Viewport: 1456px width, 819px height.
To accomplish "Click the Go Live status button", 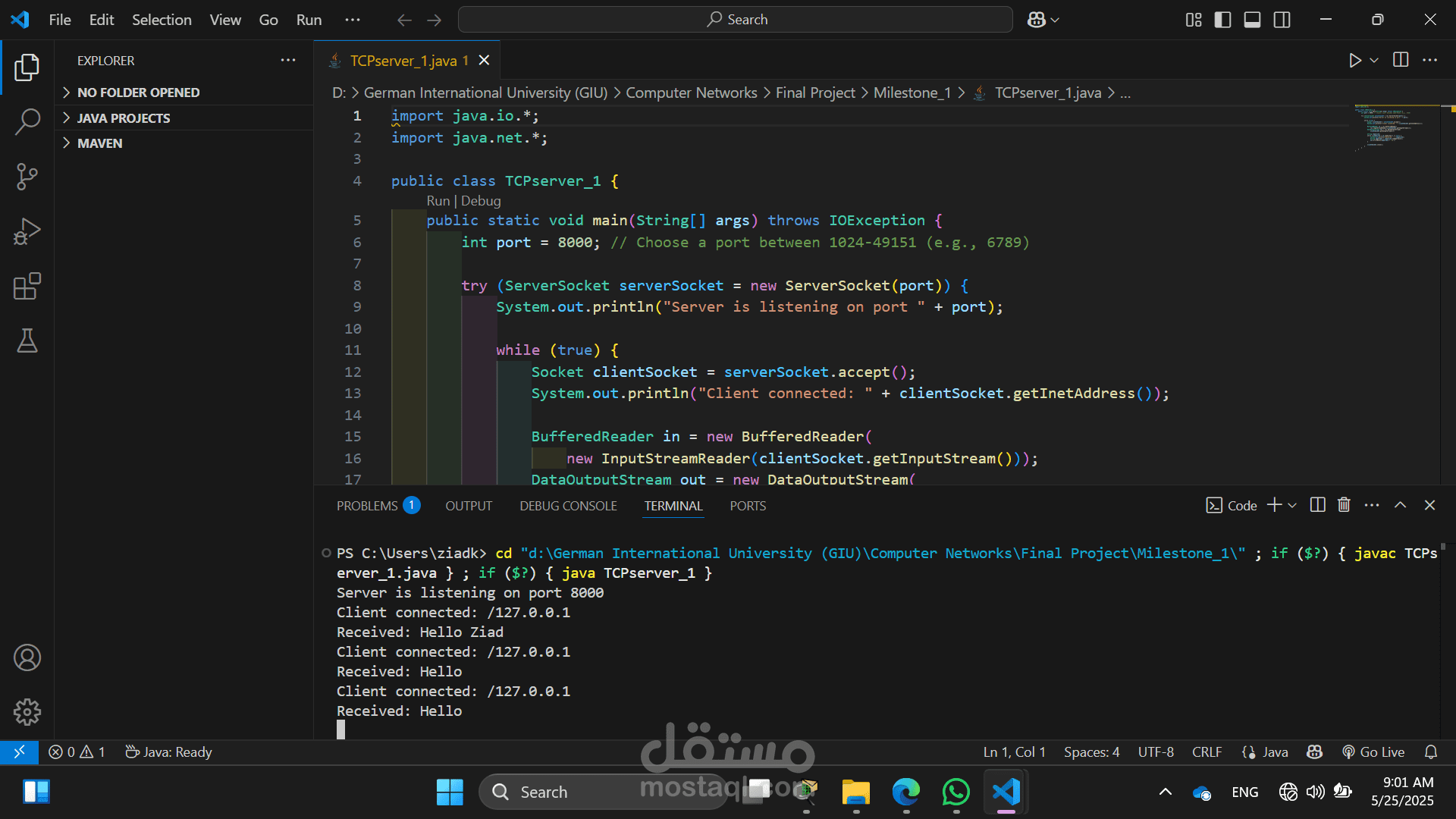I will click(1373, 752).
